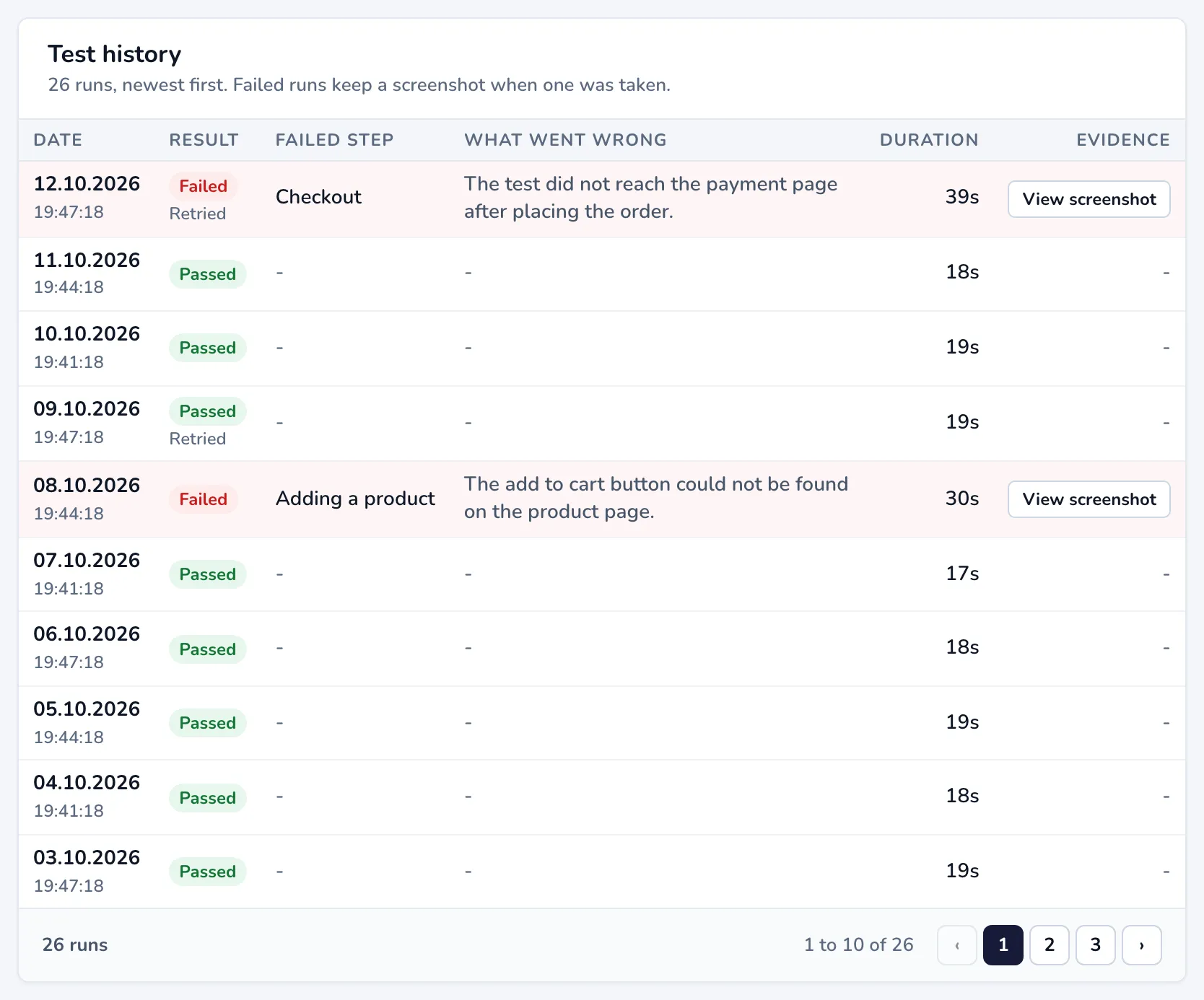The image size is (1204, 1000).
Task: Click the 'Adding a product' failed step
Action: click(355, 499)
